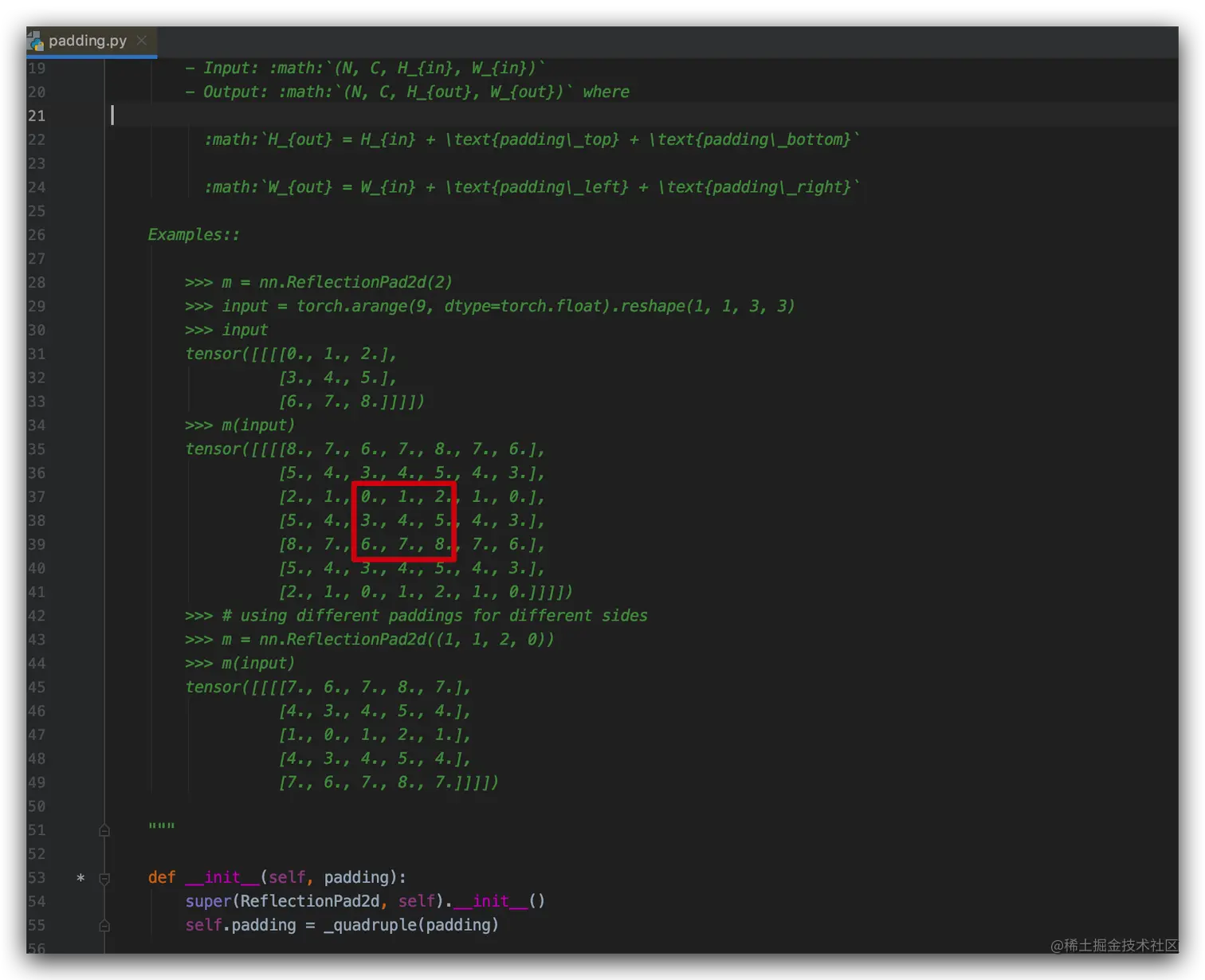The height and width of the screenshot is (980, 1205).
Task: Click 'def __init__(self, padding):' definition
Action: pyautogui.click(x=277, y=877)
